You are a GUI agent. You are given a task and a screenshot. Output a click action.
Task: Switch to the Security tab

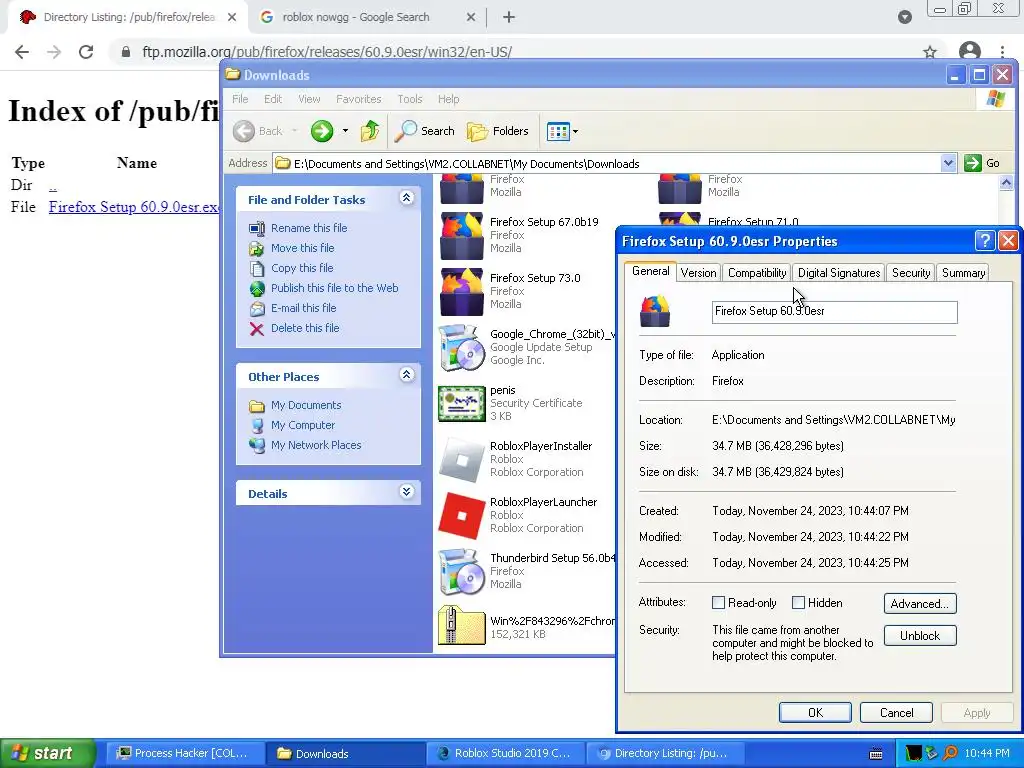tap(910, 273)
